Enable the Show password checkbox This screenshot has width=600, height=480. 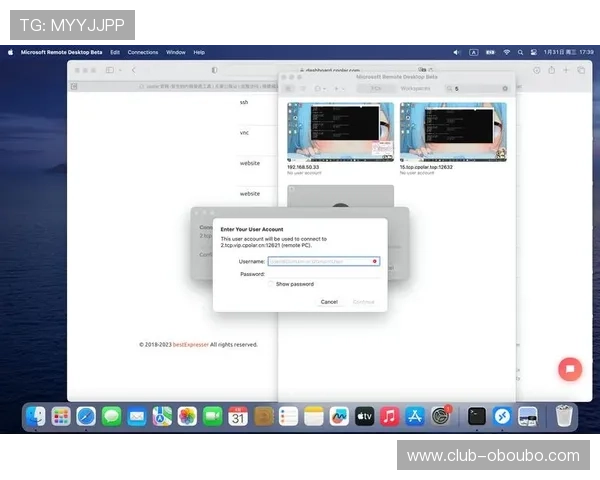point(271,284)
